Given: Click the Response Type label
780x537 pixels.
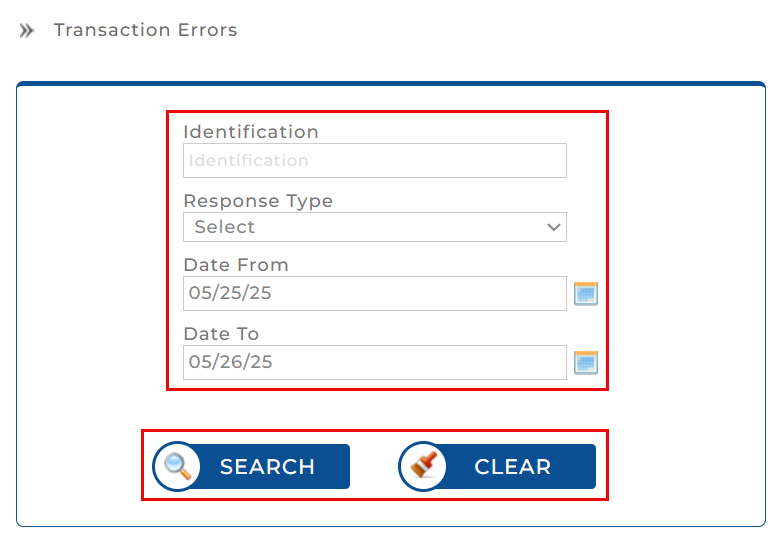Looking at the screenshot, I should click(258, 201).
